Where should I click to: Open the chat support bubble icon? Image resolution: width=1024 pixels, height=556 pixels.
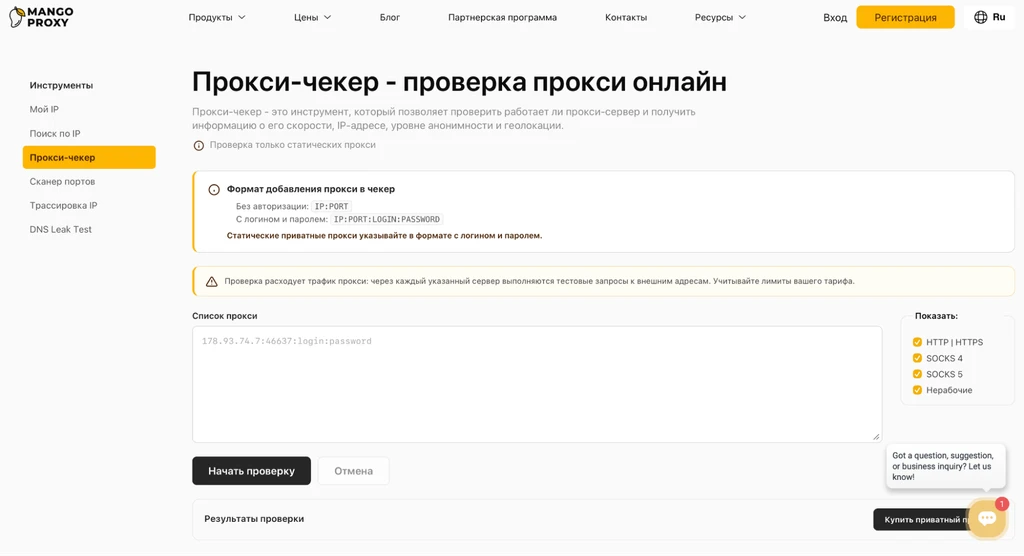pos(987,519)
